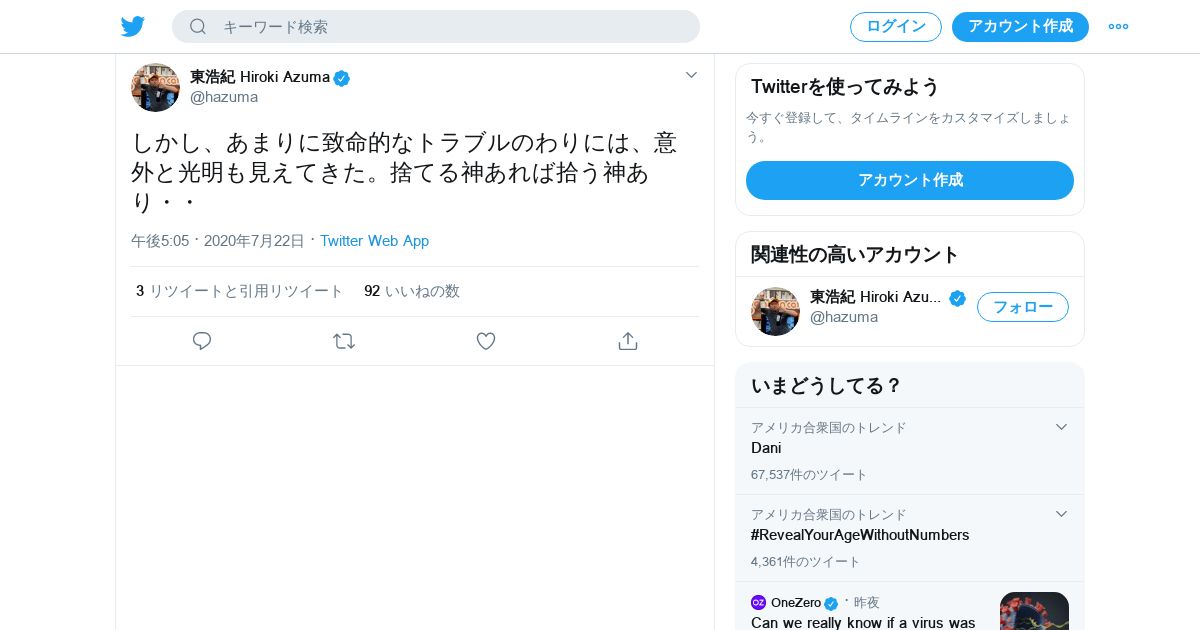1200x630 pixels.
Task: Open the three-dot more menu in header
Action: pos(1118,26)
